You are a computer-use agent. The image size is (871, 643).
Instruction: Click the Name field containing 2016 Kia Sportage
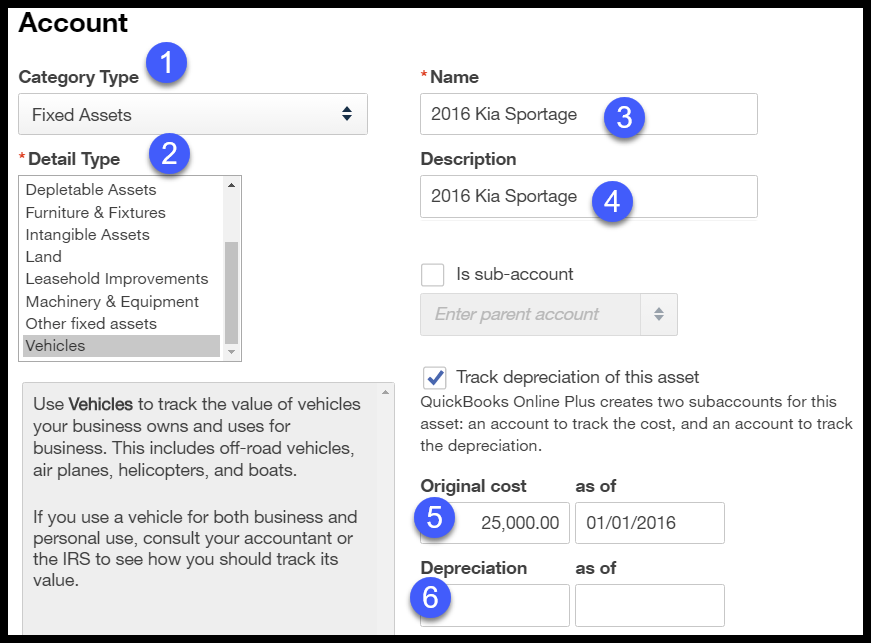tap(589, 114)
